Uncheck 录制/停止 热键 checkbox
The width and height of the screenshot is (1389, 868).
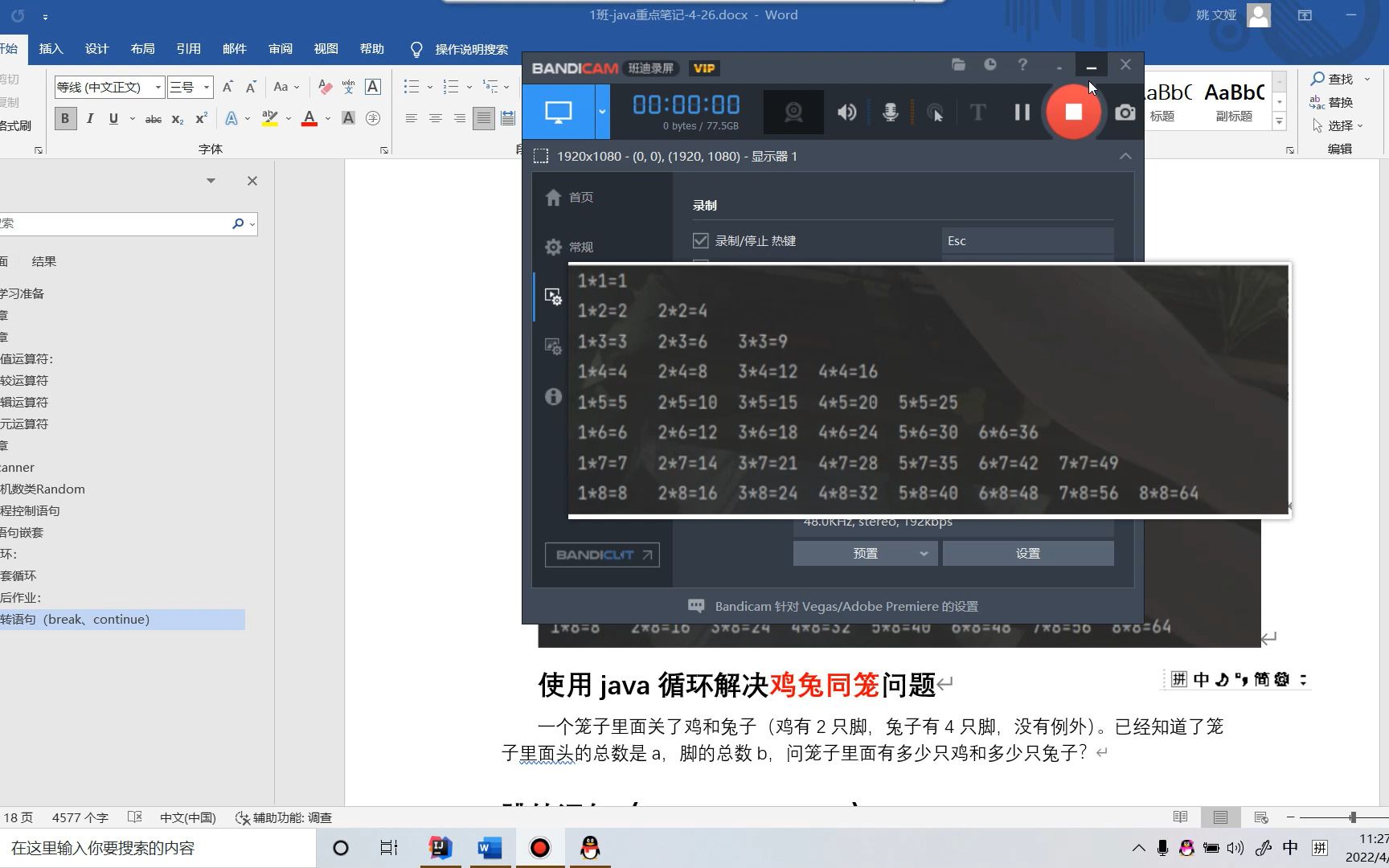pos(701,240)
